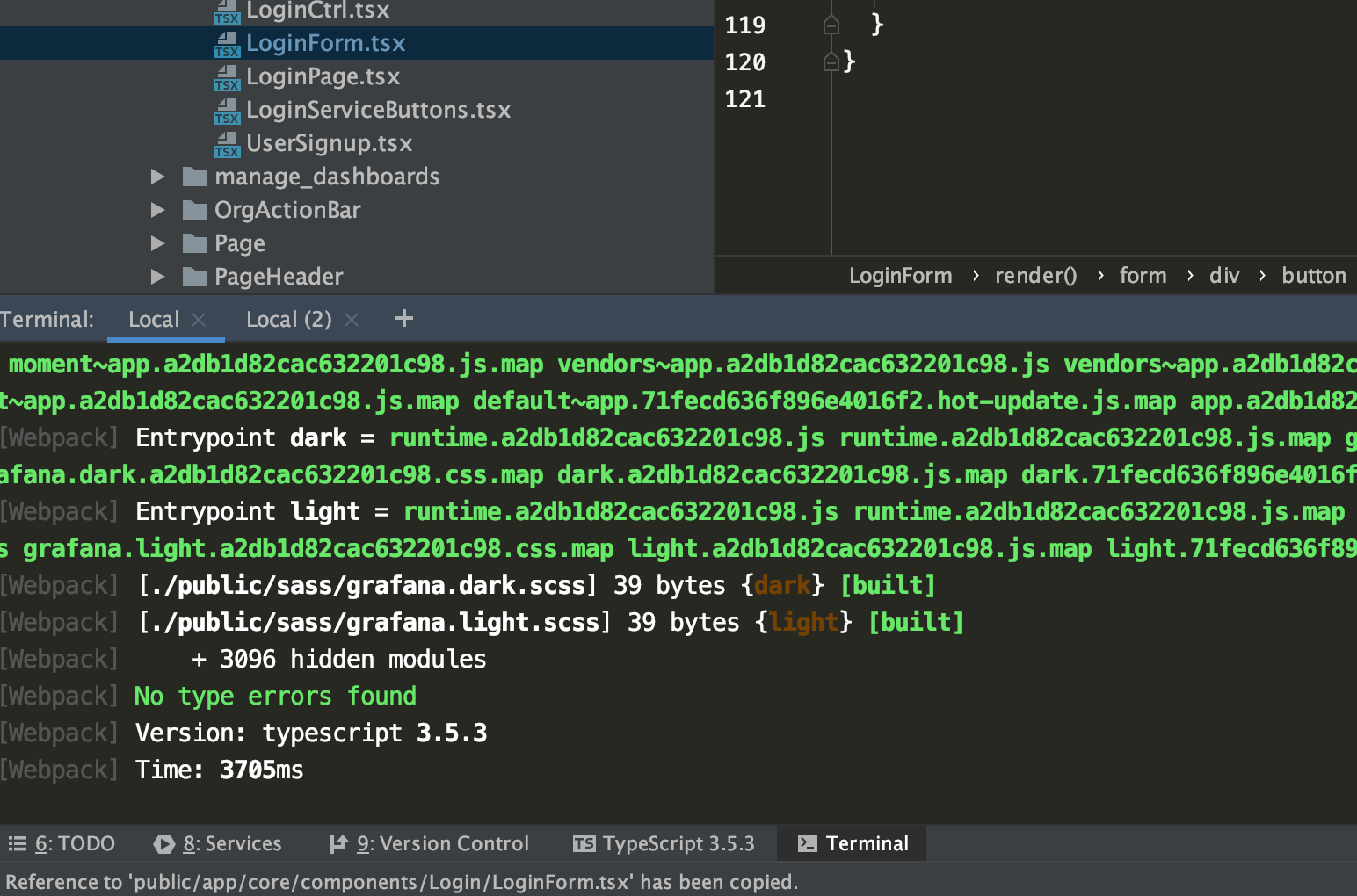
Task: Expand the Page folder
Action: (157, 243)
